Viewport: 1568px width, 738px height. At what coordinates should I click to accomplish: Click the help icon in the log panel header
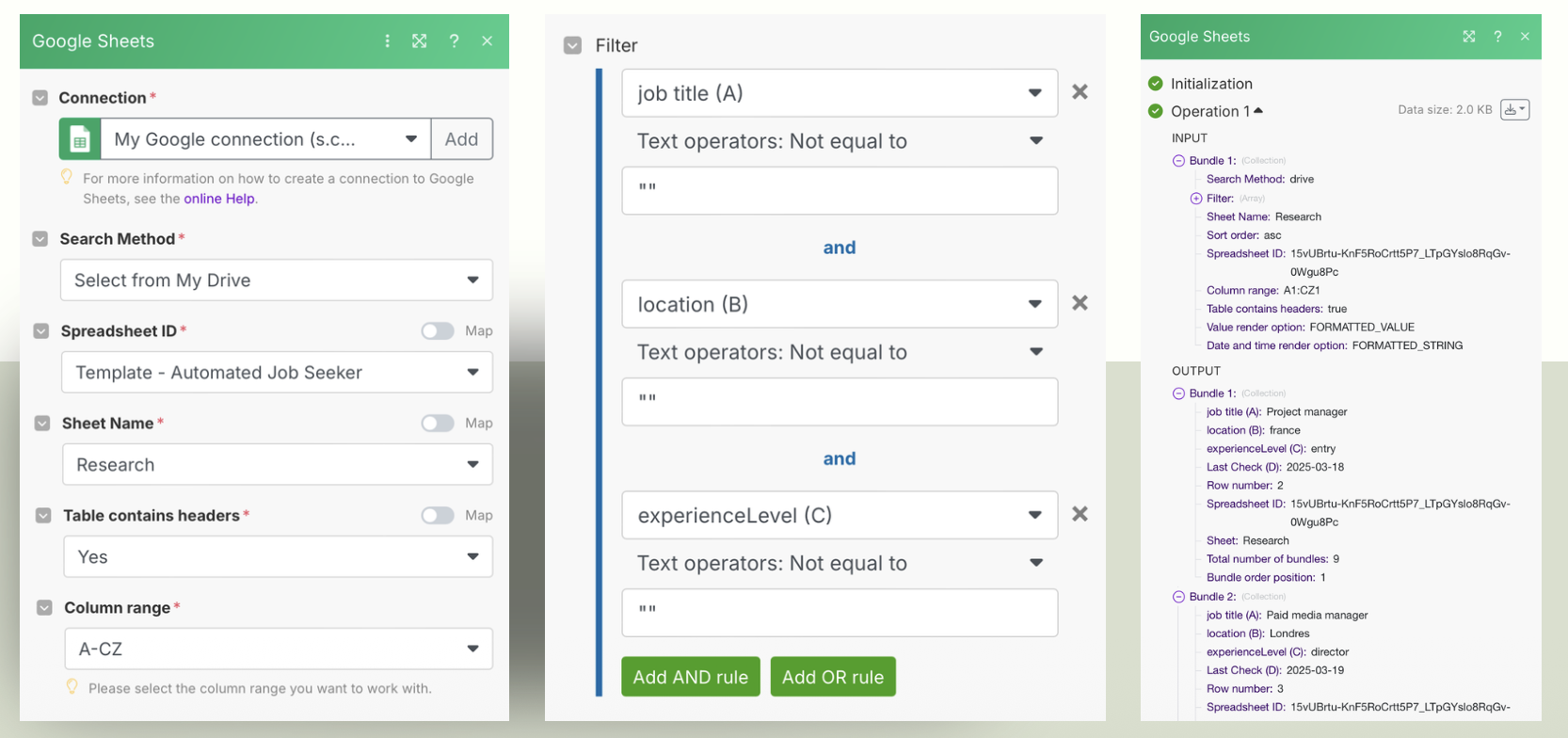pyautogui.click(x=1497, y=36)
